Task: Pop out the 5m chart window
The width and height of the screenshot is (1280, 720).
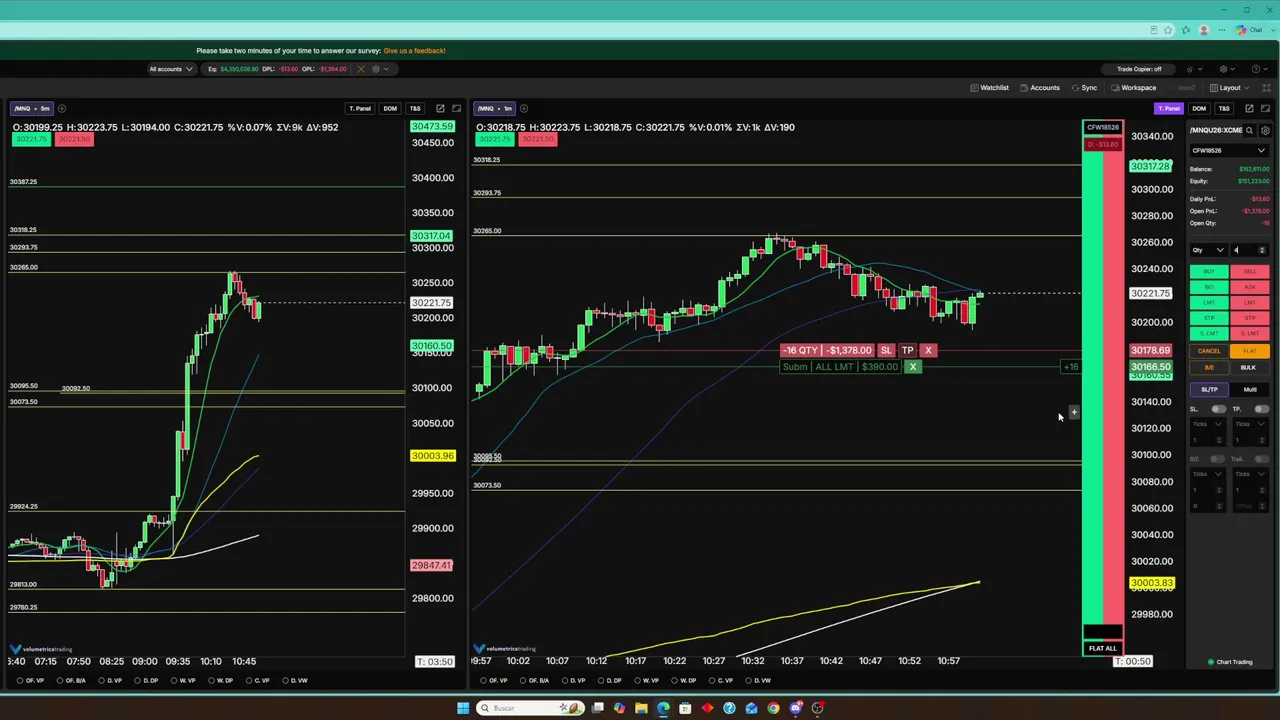Action: [x=440, y=108]
